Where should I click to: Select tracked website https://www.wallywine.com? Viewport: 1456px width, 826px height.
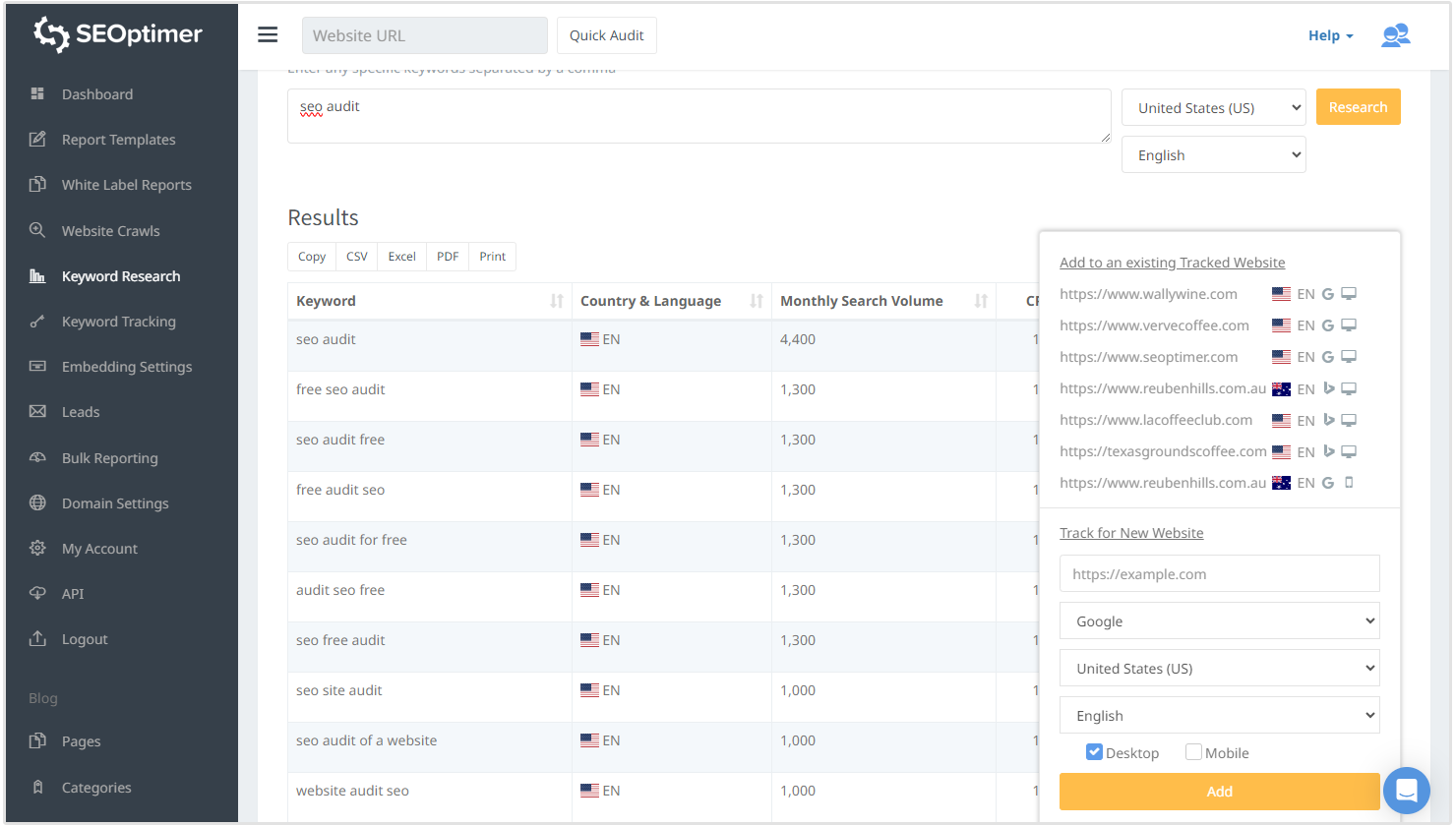pyautogui.click(x=1148, y=294)
